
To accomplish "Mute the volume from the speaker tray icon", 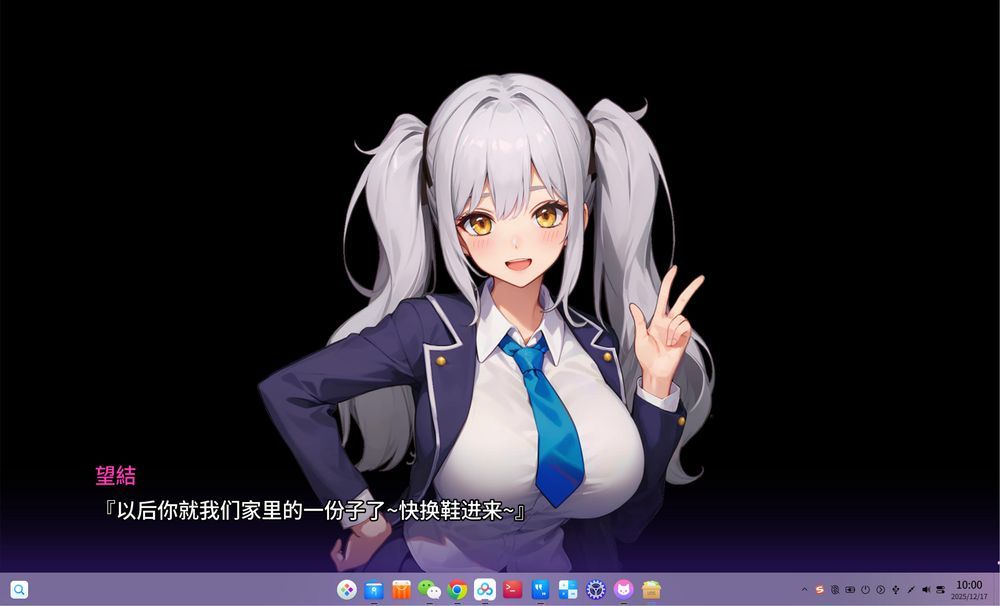I will [x=925, y=590].
